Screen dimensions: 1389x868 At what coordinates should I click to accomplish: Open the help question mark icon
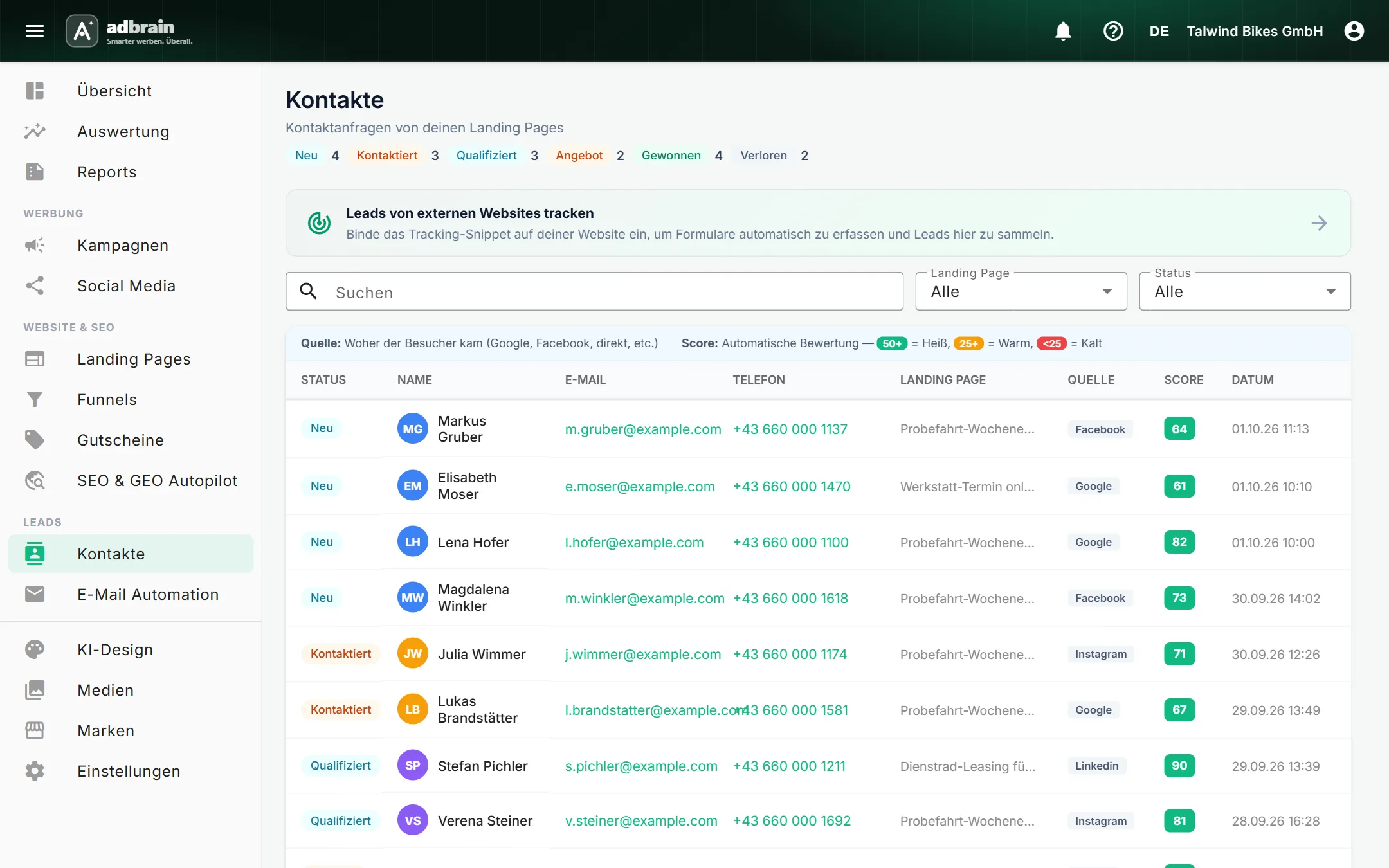pyautogui.click(x=1113, y=31)
